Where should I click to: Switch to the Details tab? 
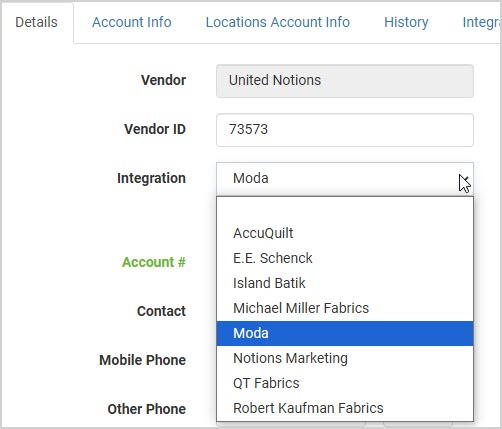[37, 22]
